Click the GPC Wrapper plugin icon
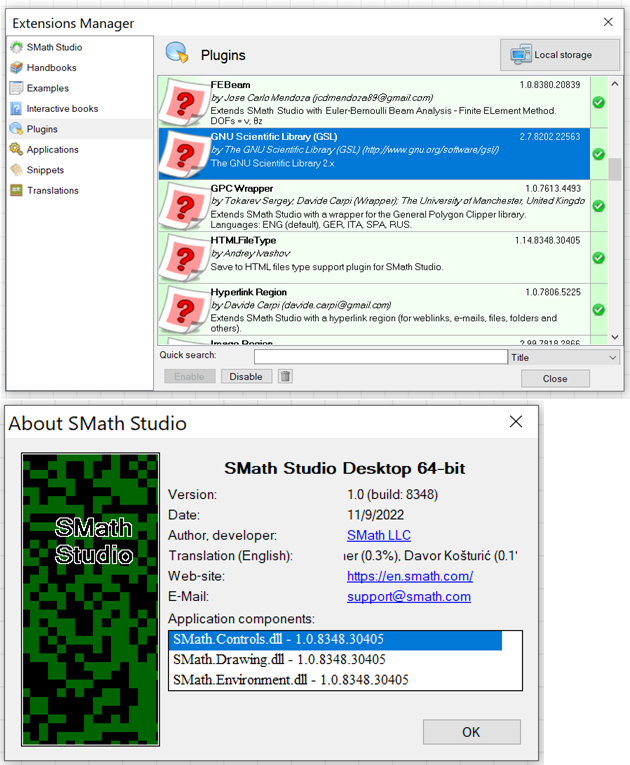 183,205
